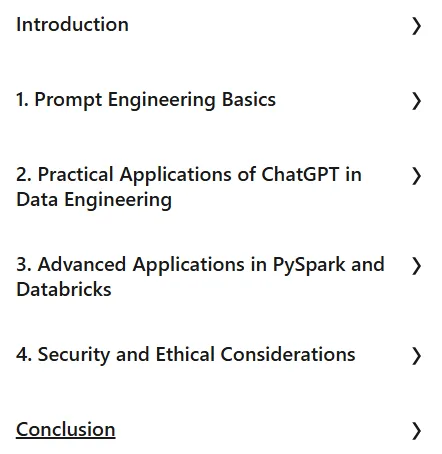This screenshot has height=454, width=442.
Task: Click chevron beside Prompt Engineering Basics
Action: tap(416, 101)
